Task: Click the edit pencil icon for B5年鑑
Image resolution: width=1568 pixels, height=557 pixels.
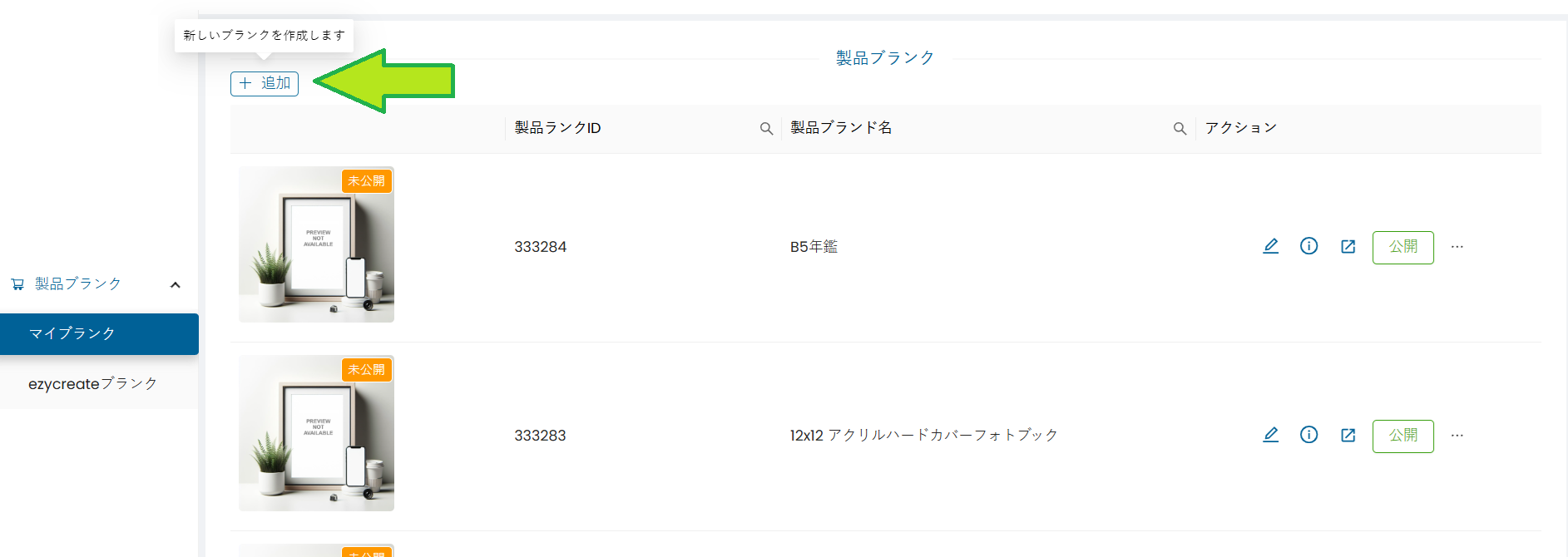Action: pyautogui.click(x=1270, y=246)
